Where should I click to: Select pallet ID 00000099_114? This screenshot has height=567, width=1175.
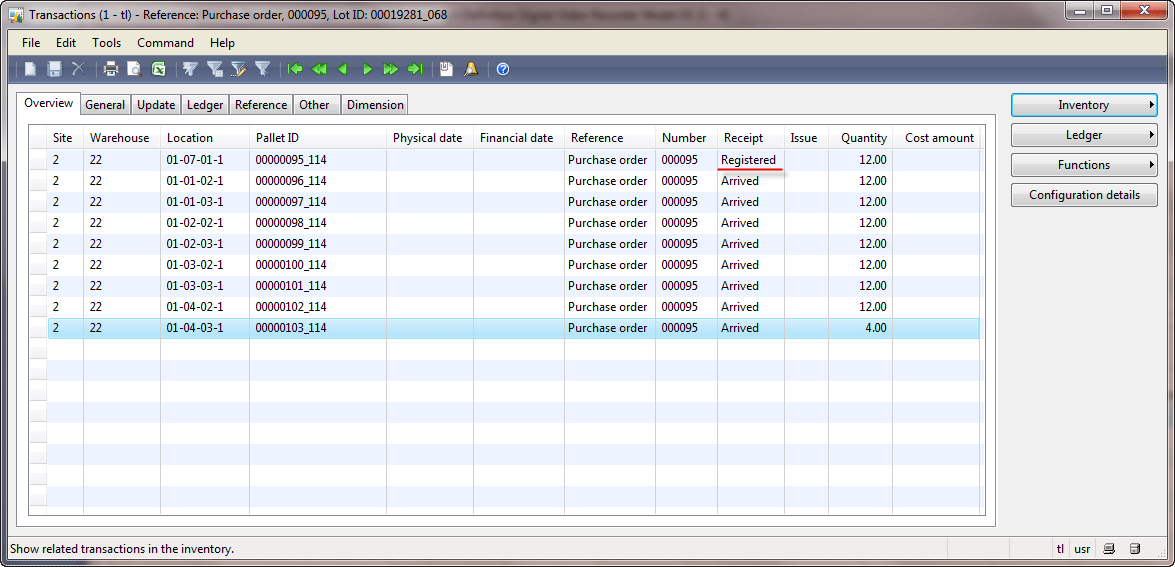tap(318, 243)
